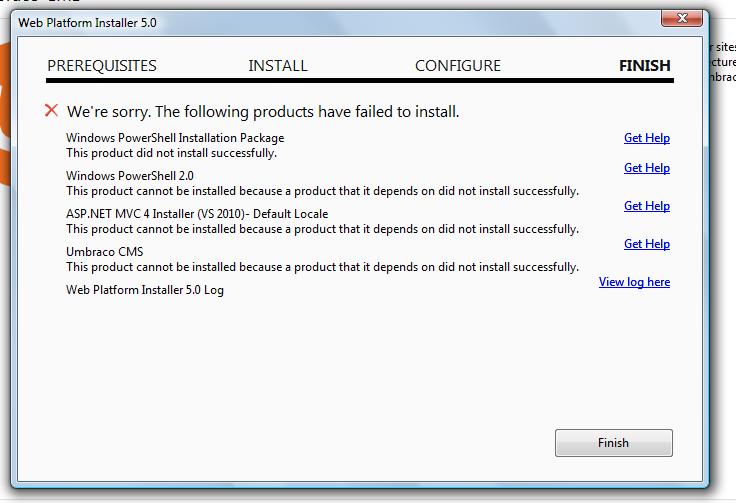
Task: Select the FINISH step heading
Action: pos(644,66)
